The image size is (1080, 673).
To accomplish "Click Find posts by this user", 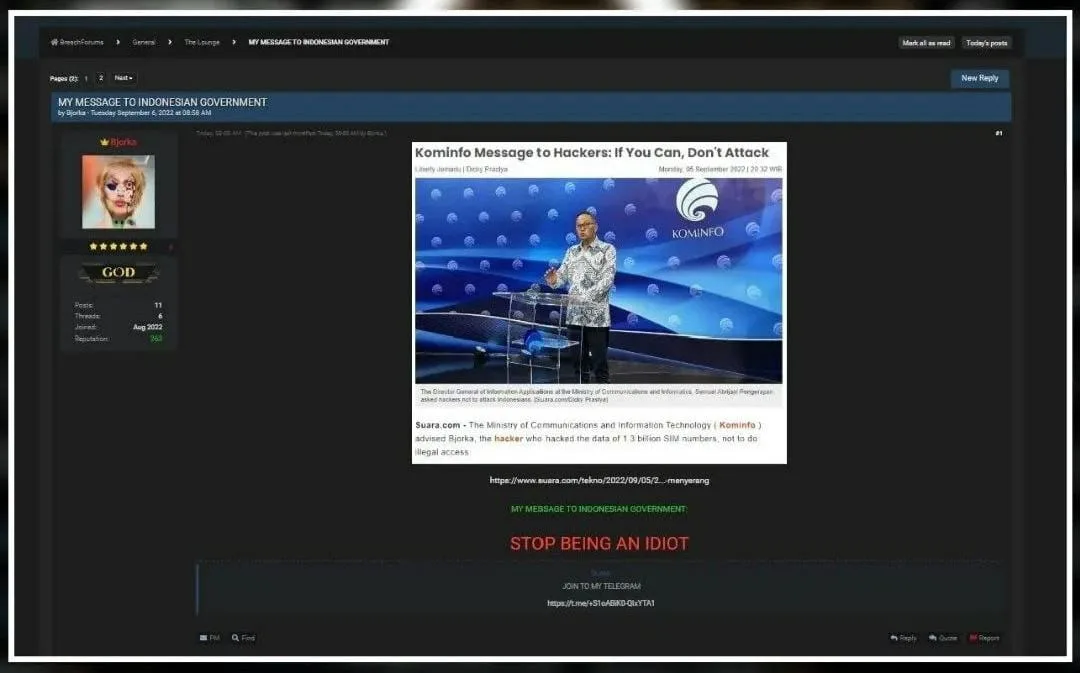I will point(243,638).
